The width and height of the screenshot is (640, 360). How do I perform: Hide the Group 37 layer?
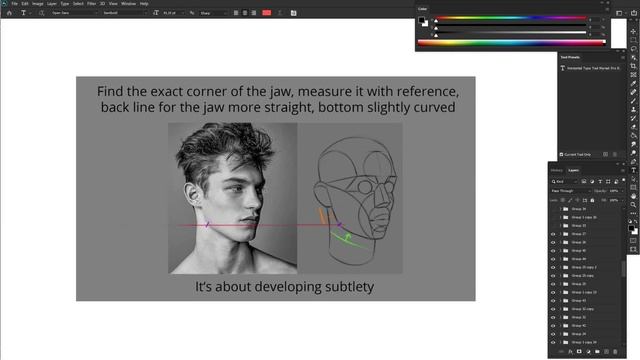553,234
